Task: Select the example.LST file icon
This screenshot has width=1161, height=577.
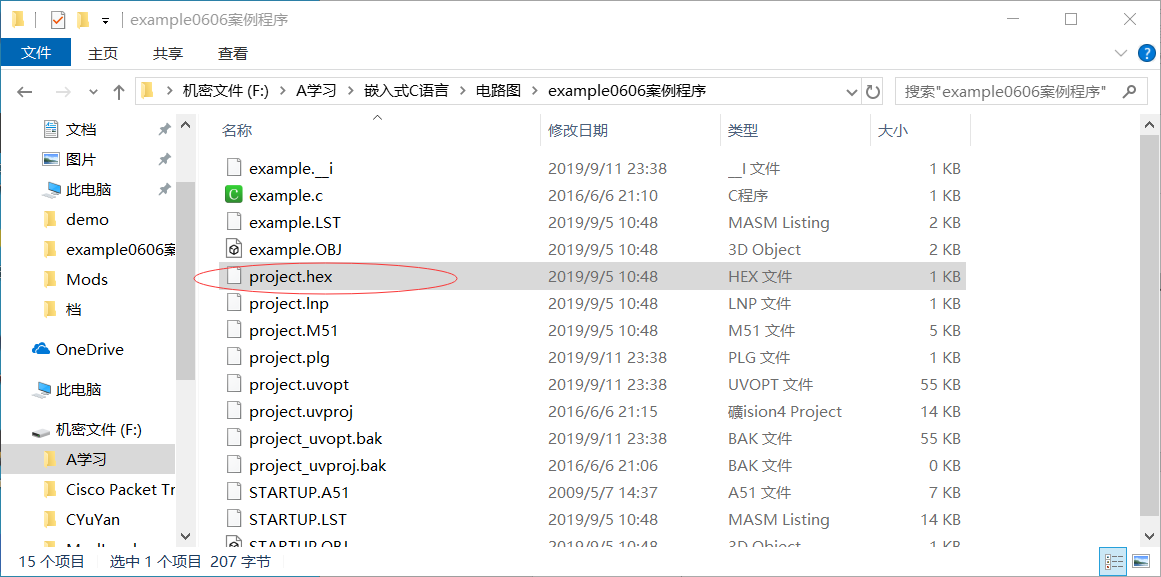Action: 234,222
